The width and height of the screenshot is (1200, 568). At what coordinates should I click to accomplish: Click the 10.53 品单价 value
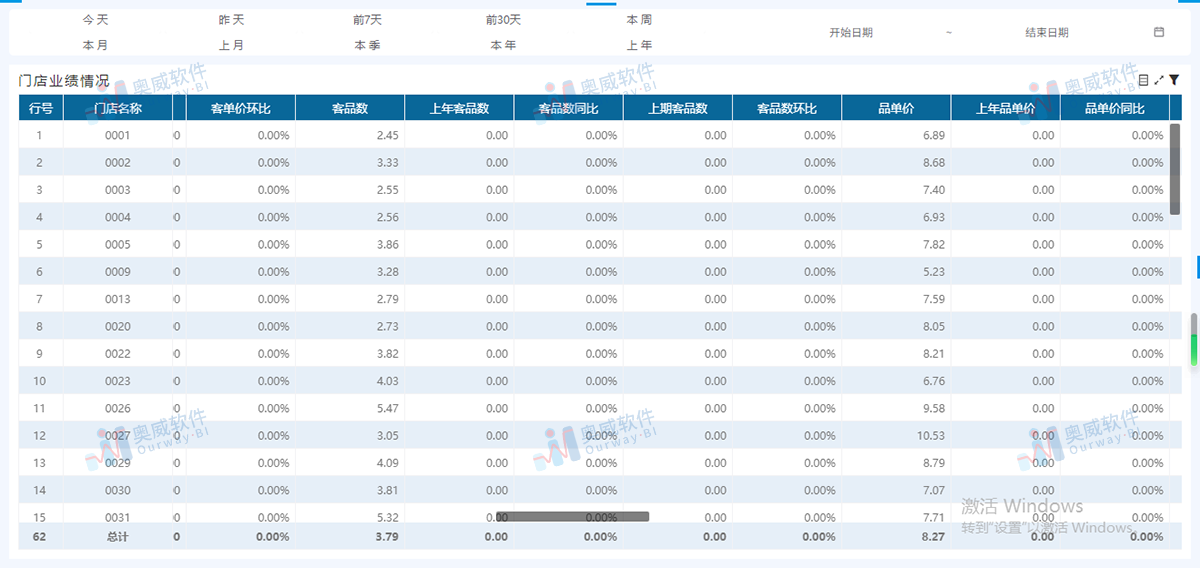[931, 435]
